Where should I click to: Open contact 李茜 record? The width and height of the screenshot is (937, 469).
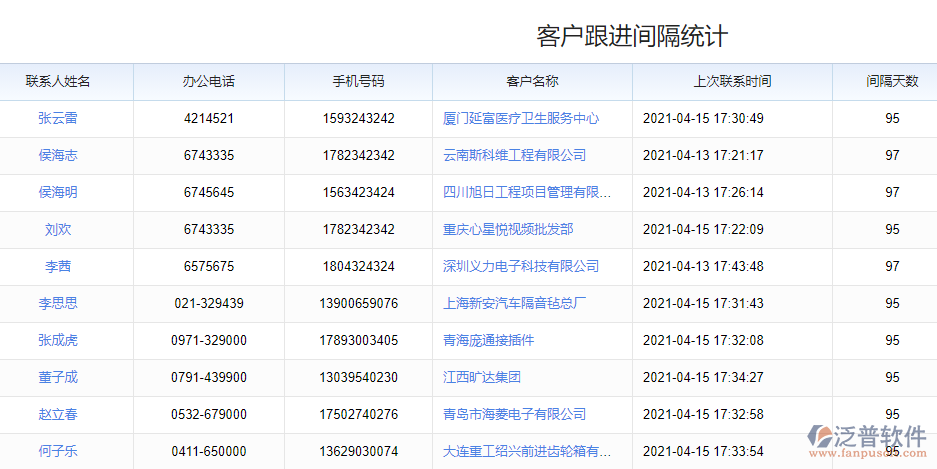[58, 266]
